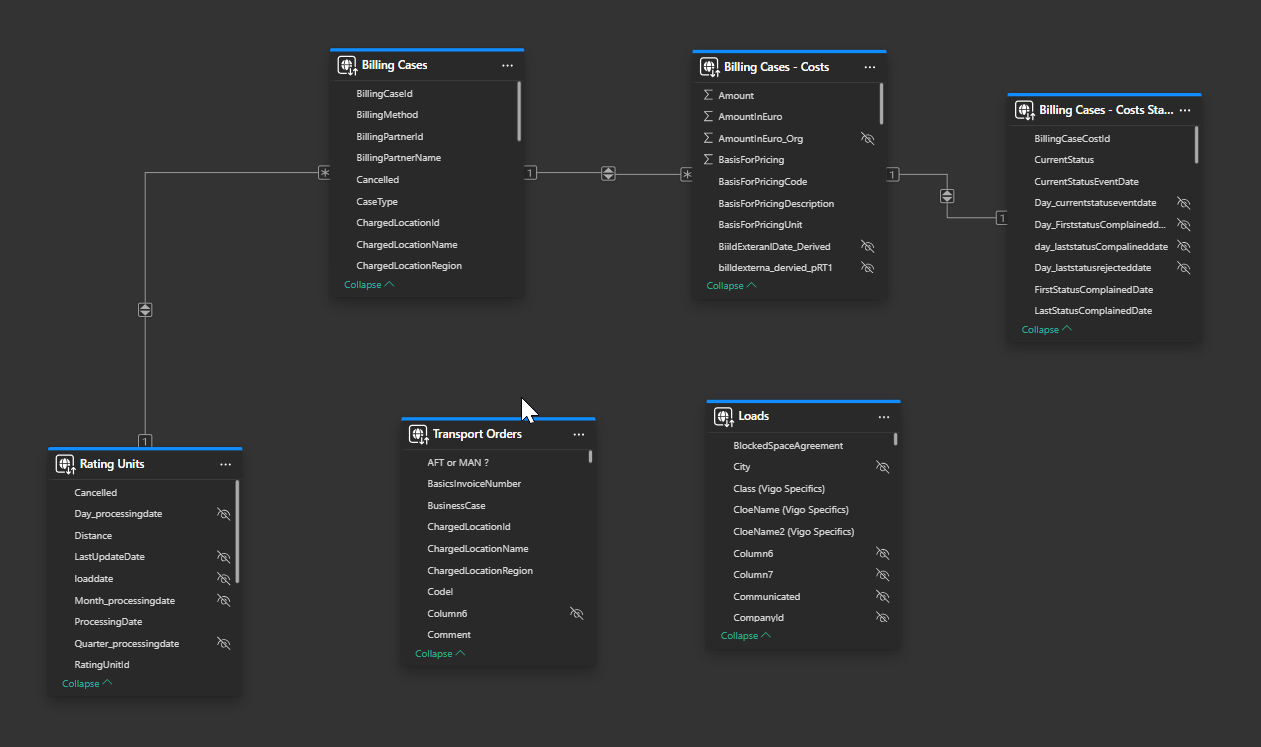Screen dimensions: 1261x747
Task: Open more options for Loads table
Action: coord(883,416)
